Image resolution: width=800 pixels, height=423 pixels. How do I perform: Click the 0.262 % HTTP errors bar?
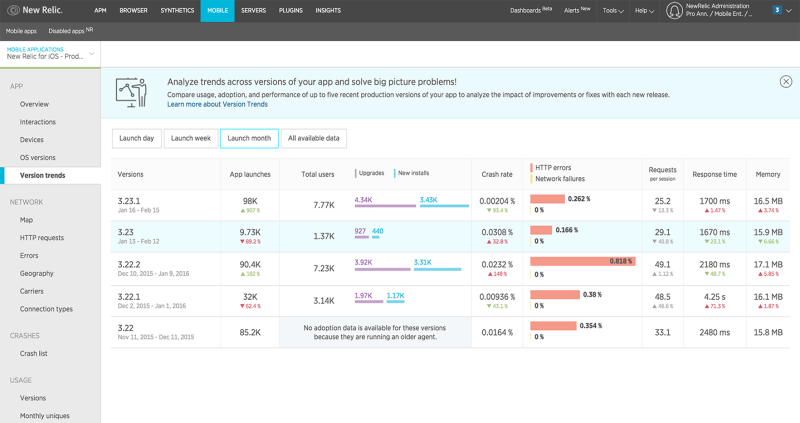click(547, 199)
